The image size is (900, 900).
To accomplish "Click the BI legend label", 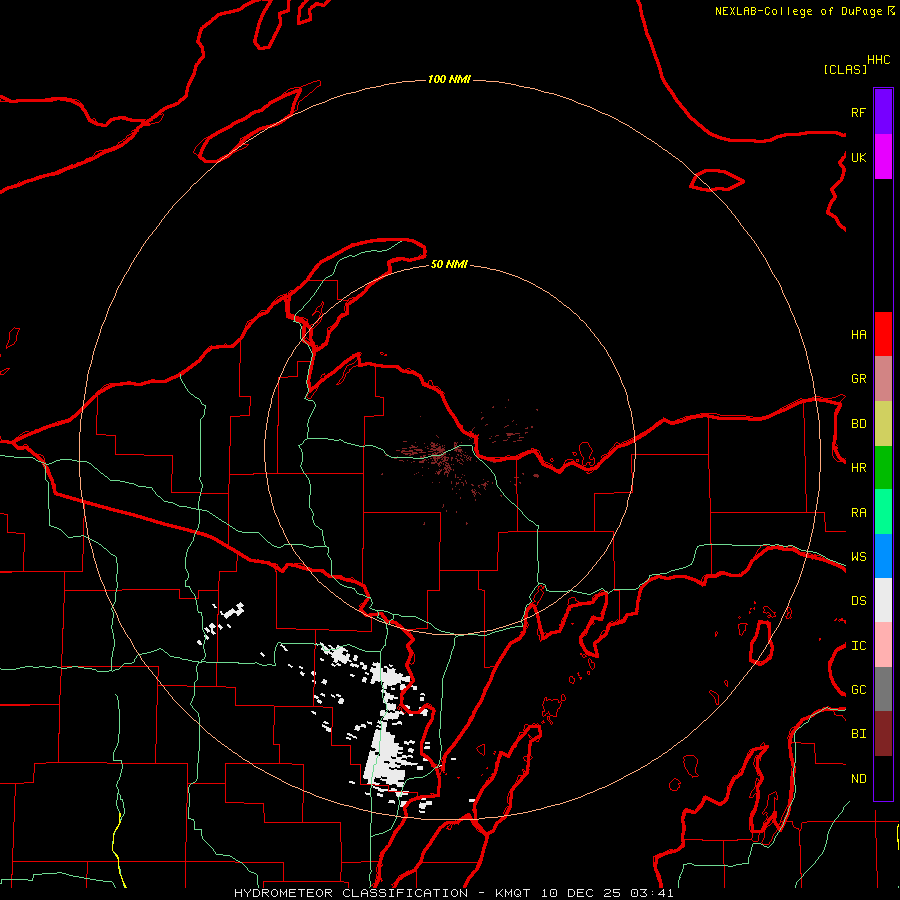I will coord(858,734).
